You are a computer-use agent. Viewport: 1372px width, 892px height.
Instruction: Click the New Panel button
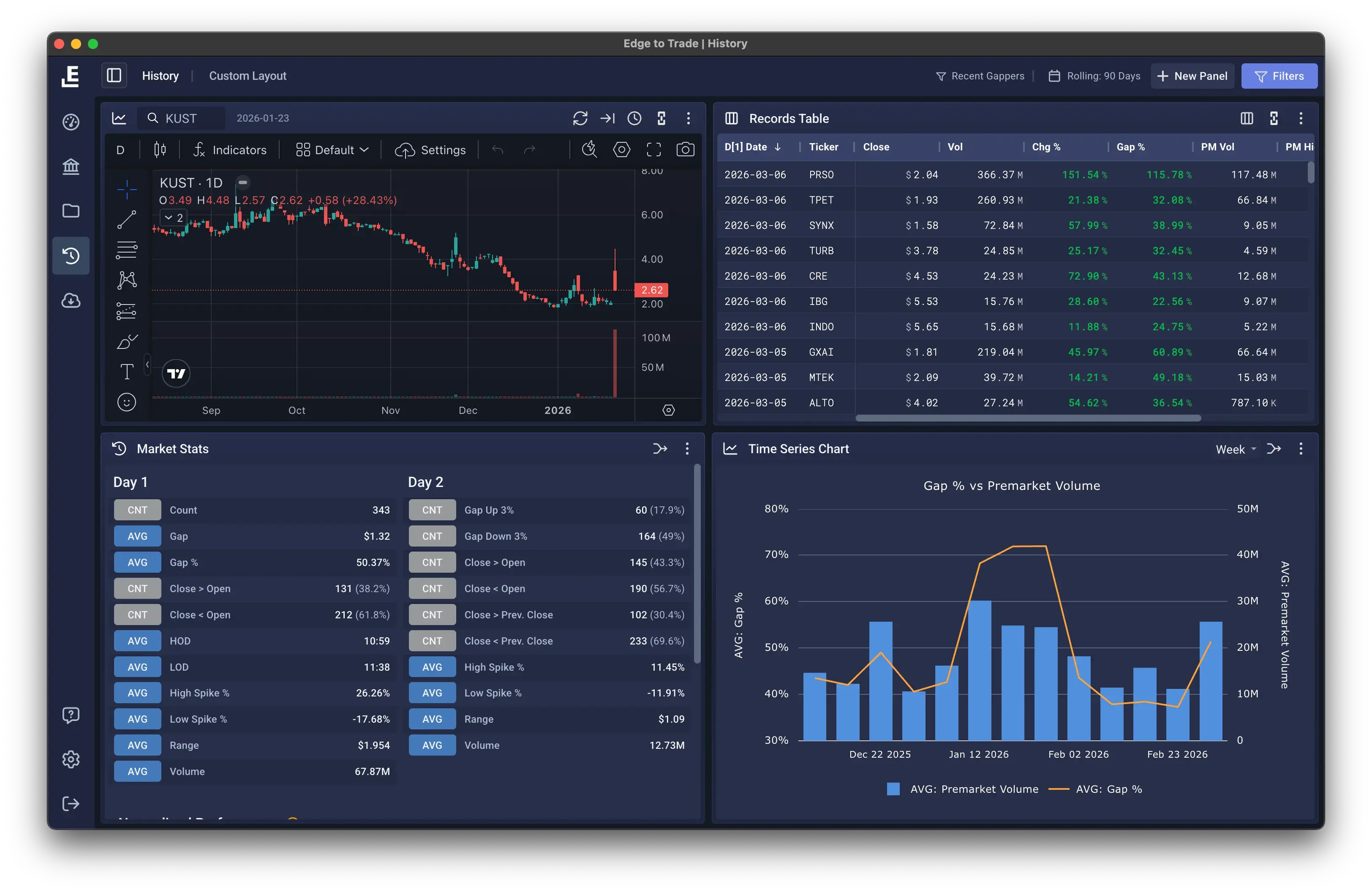(x=1192, y=76)
